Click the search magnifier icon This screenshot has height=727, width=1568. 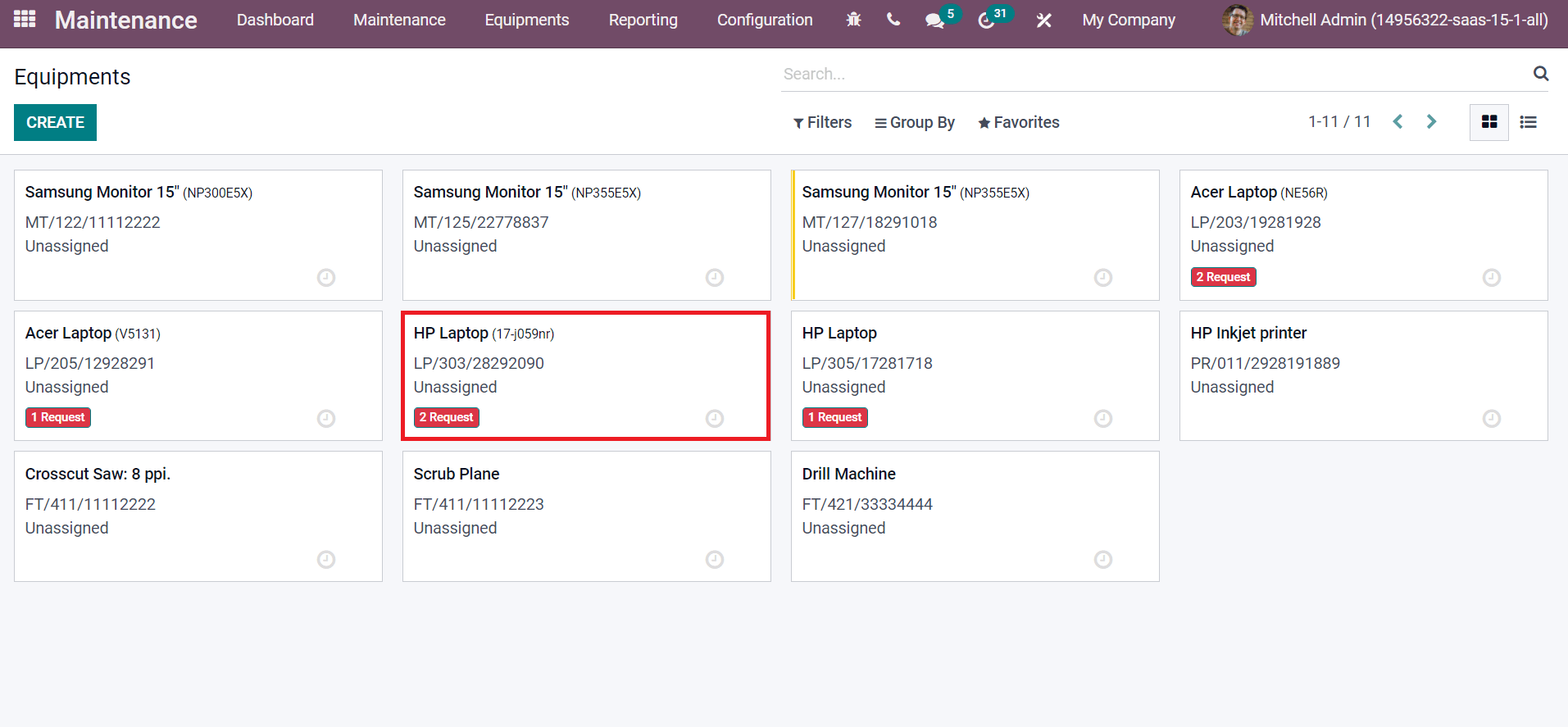pos(1541,74)
